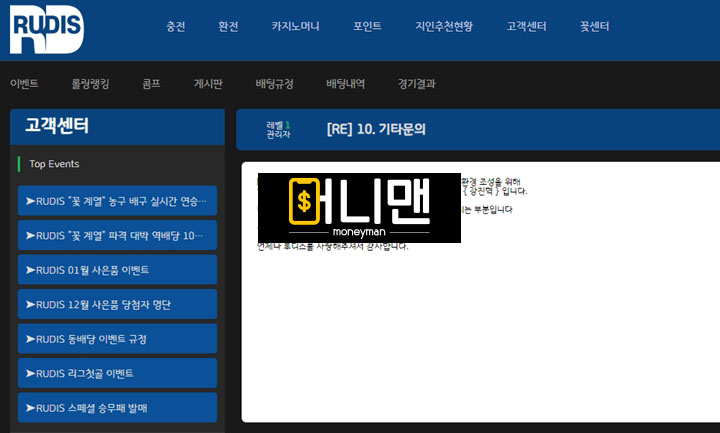Select the 콤프 submenu

pos(152,84)
